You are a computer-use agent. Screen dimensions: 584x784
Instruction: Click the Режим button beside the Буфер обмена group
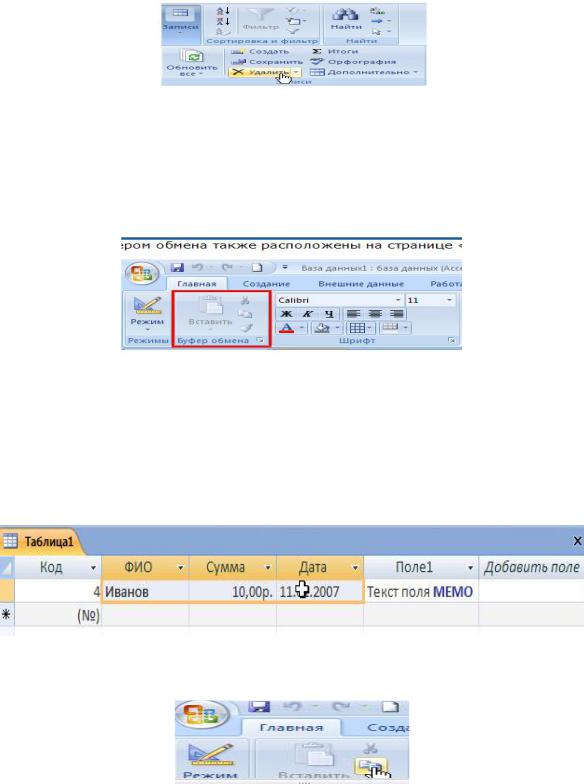coord(147,314)
